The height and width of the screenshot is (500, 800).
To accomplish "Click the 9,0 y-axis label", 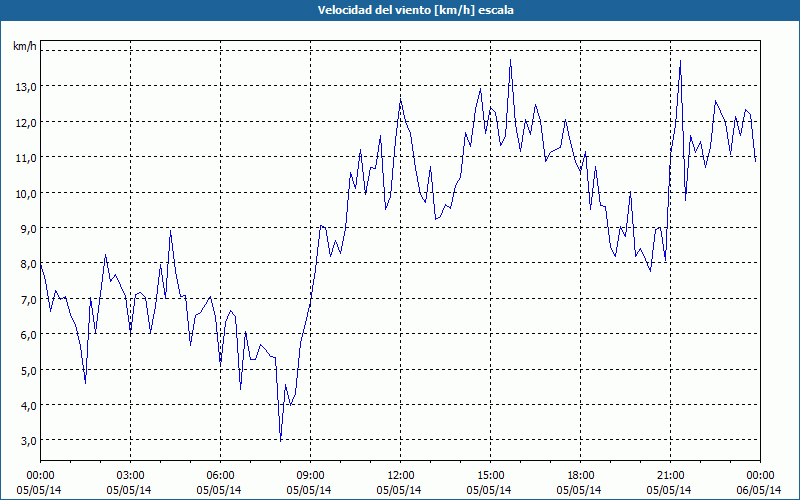I will 28,229.
